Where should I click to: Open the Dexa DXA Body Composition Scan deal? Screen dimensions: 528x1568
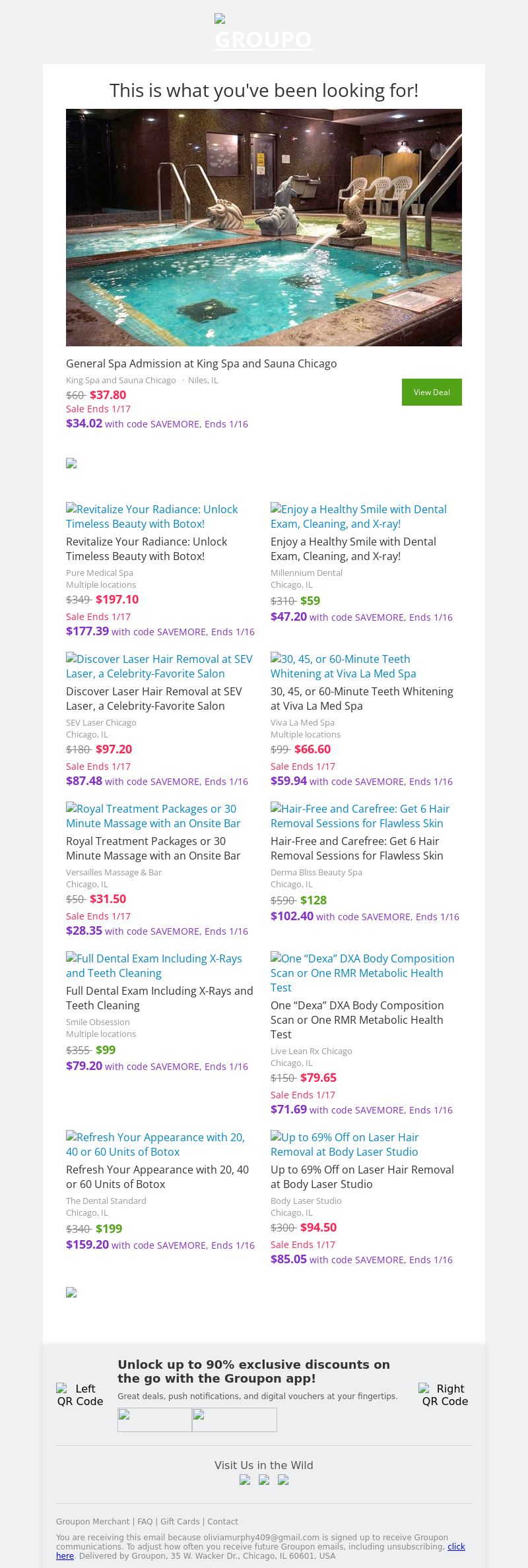tap(357, 1020)
